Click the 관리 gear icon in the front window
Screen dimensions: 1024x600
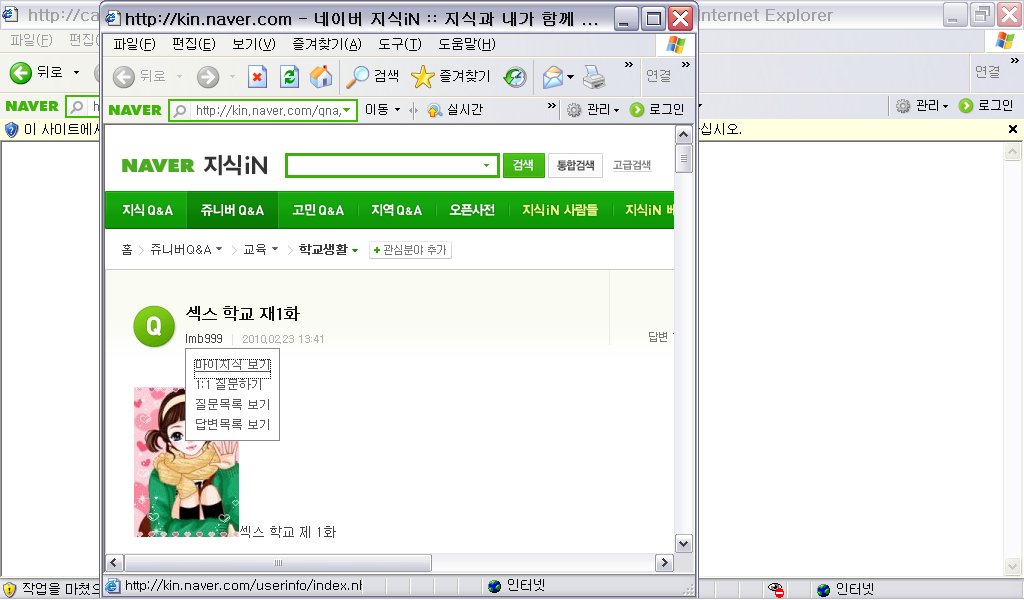(x=573, y=110)
